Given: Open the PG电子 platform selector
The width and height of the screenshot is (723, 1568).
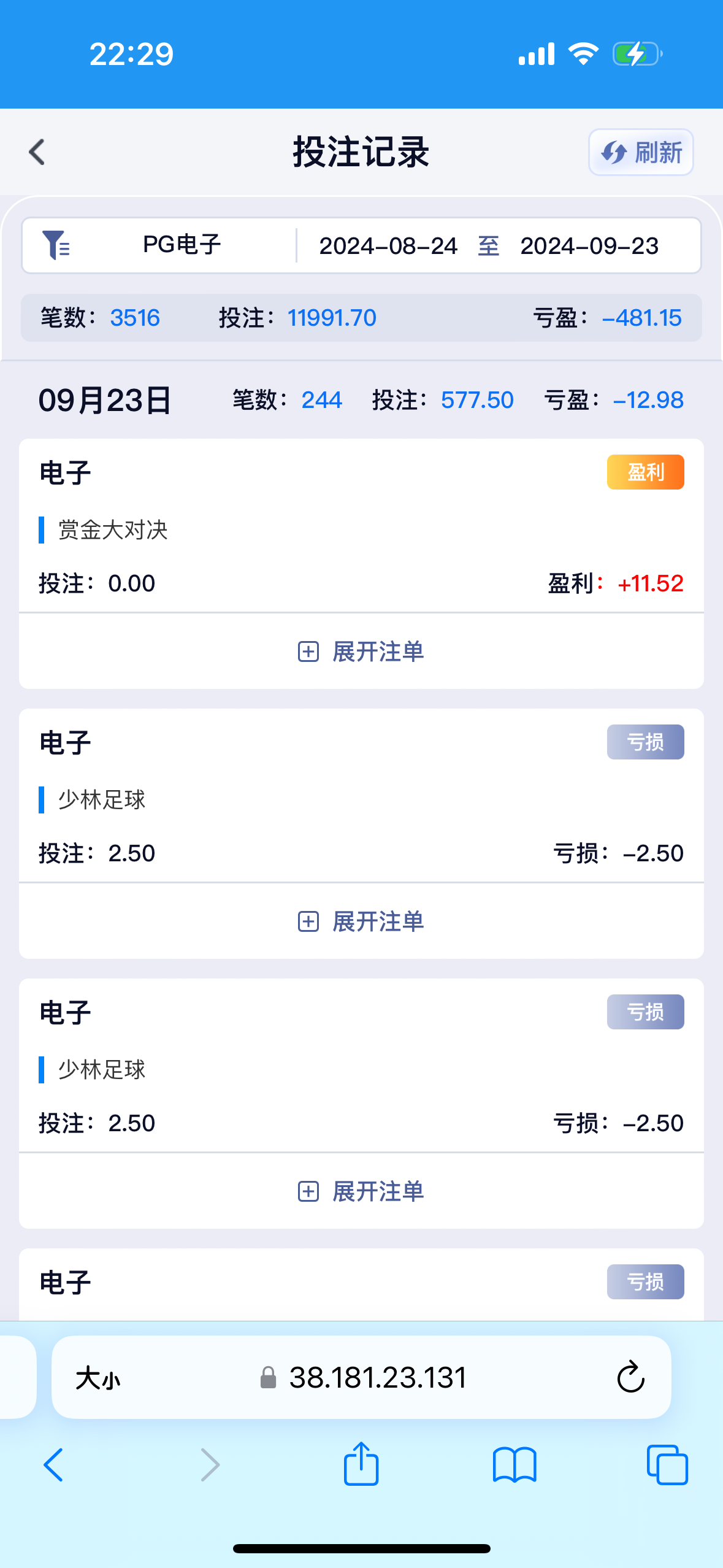Looking at the screenshot, I should 182,245.
